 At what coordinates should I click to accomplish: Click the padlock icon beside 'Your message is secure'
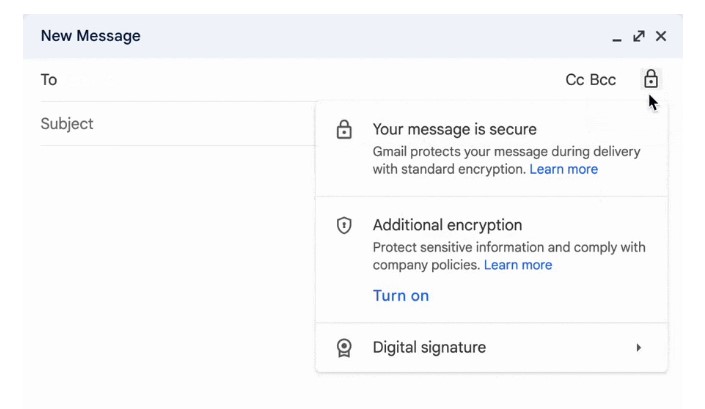tap(344, 130)
